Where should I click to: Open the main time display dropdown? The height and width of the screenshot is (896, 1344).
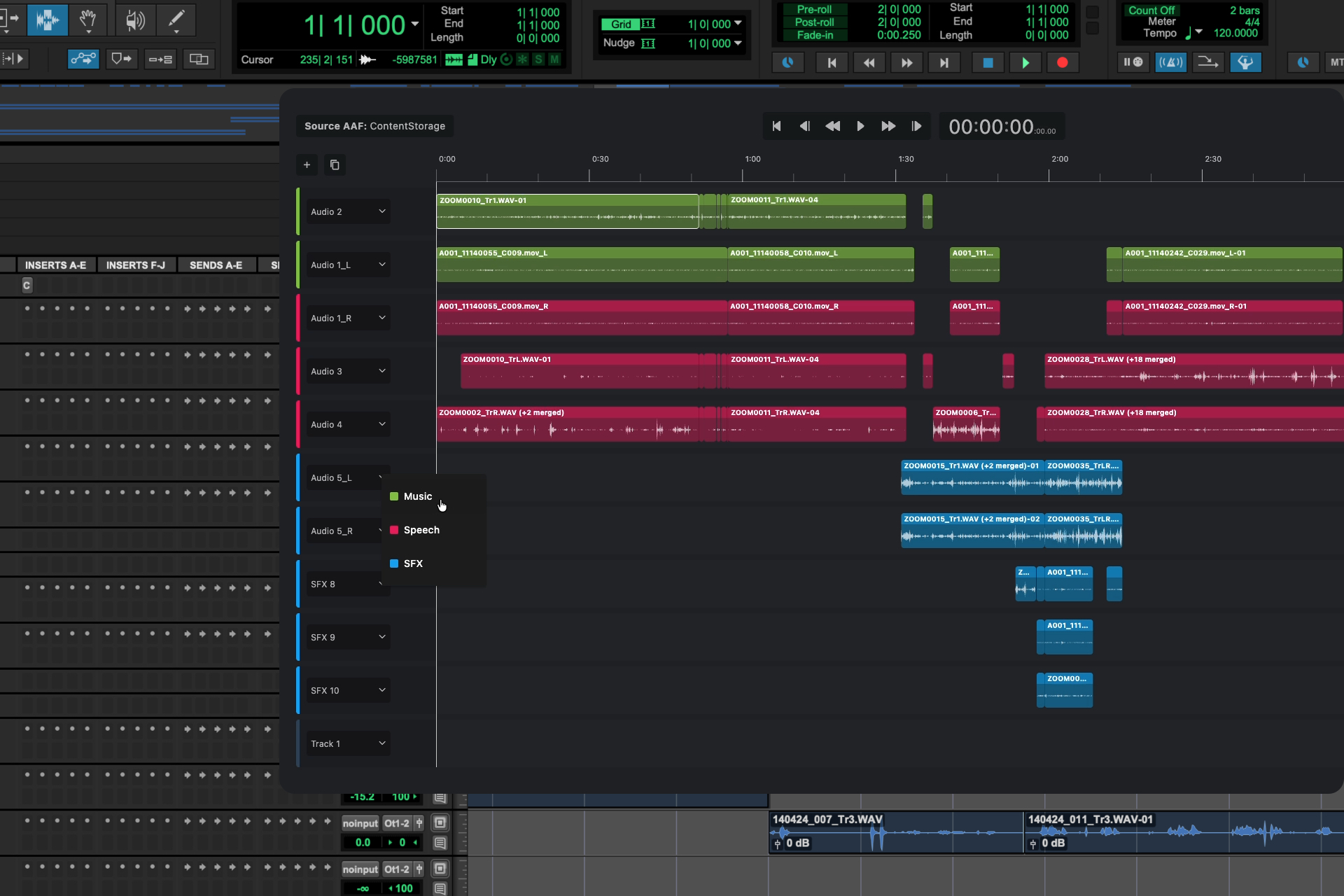click(x=416, y=24)
